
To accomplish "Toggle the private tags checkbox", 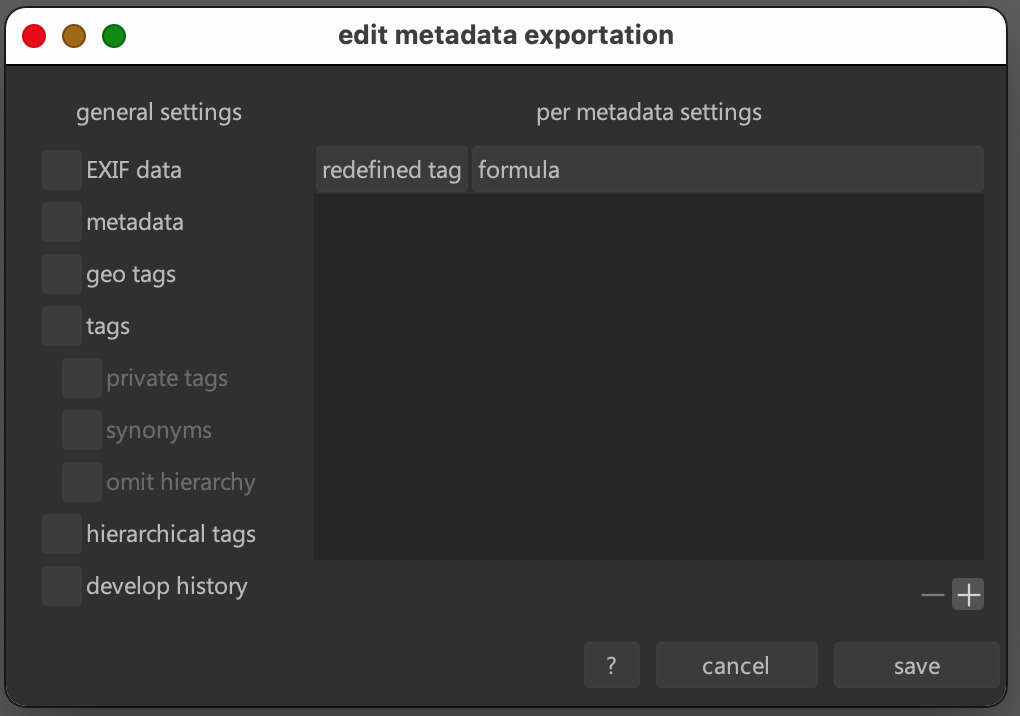I will [x=81, y=378].
